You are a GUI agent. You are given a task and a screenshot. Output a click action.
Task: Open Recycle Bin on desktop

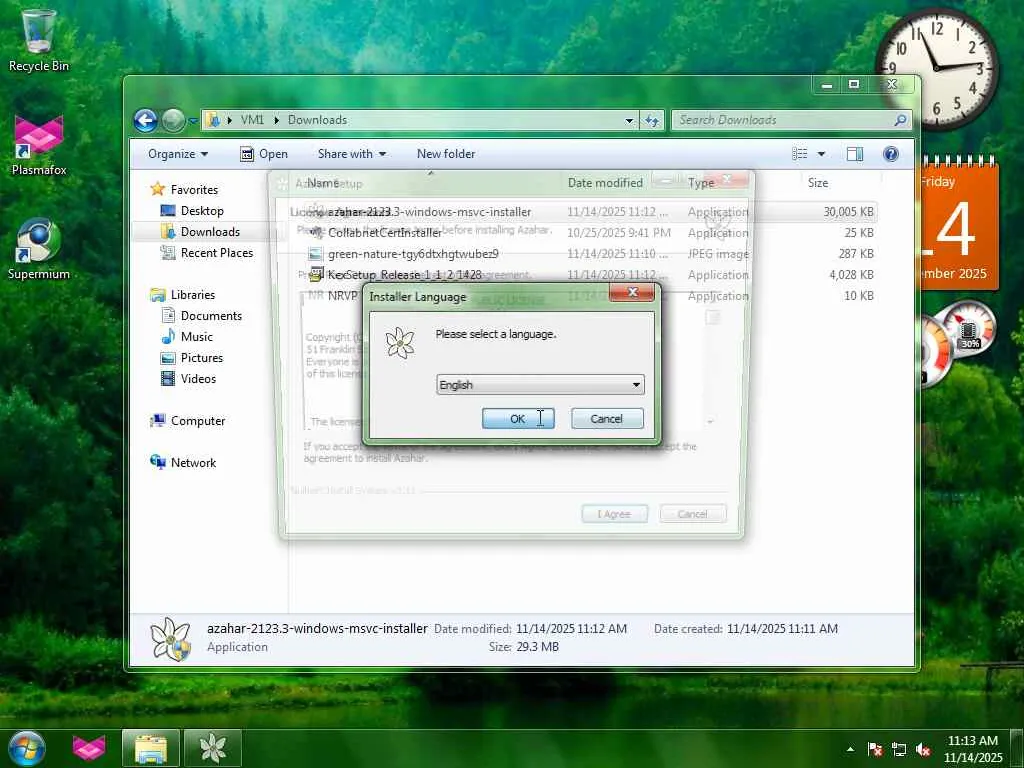pyautogui.click(x=39, y=40)
